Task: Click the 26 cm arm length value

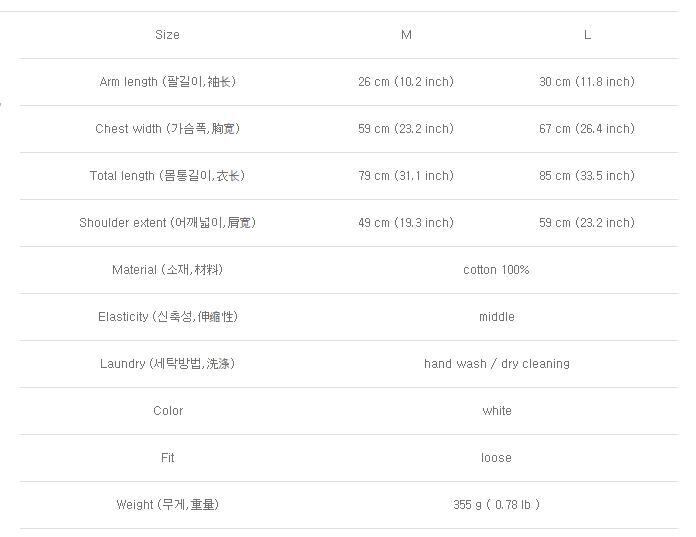Action: click(405, 82)
